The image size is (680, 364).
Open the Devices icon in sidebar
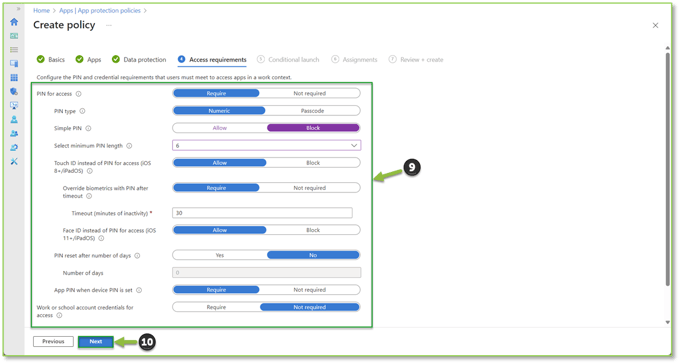14,64
